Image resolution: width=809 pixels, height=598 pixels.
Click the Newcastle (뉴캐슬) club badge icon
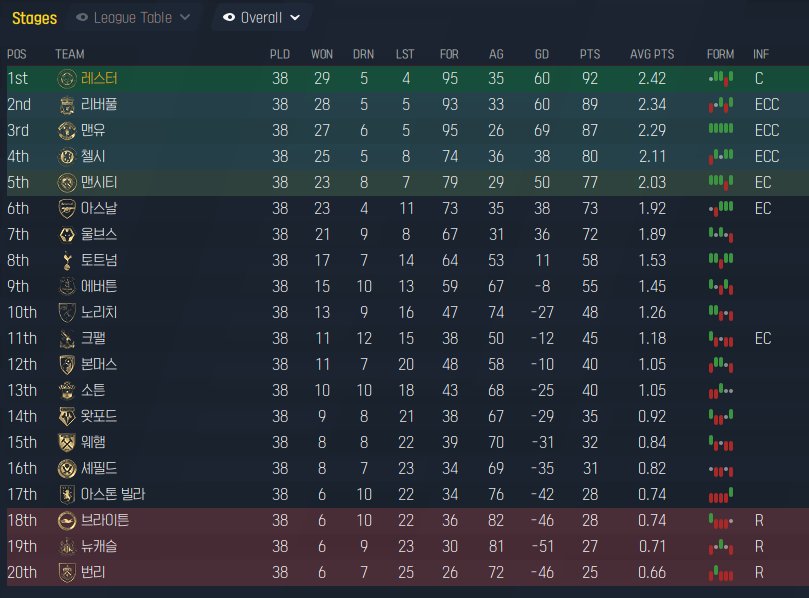67,546
